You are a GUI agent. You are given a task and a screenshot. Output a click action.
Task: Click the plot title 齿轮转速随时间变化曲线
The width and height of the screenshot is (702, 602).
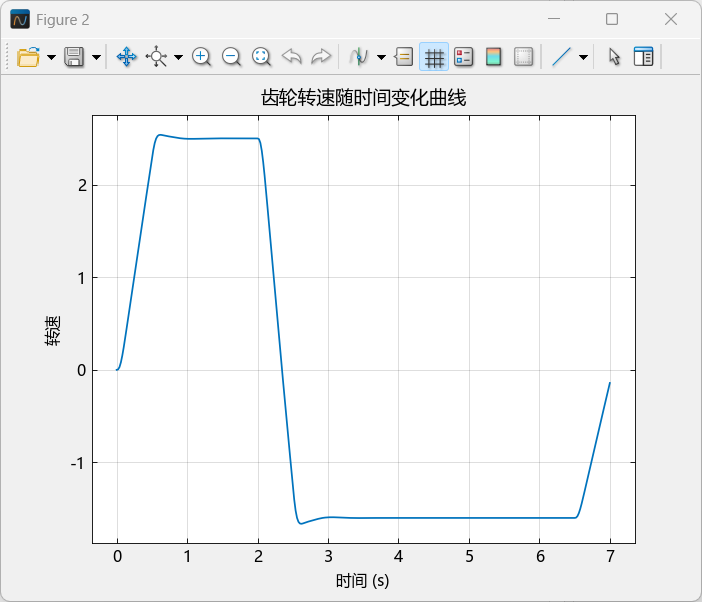click(364, 98)
